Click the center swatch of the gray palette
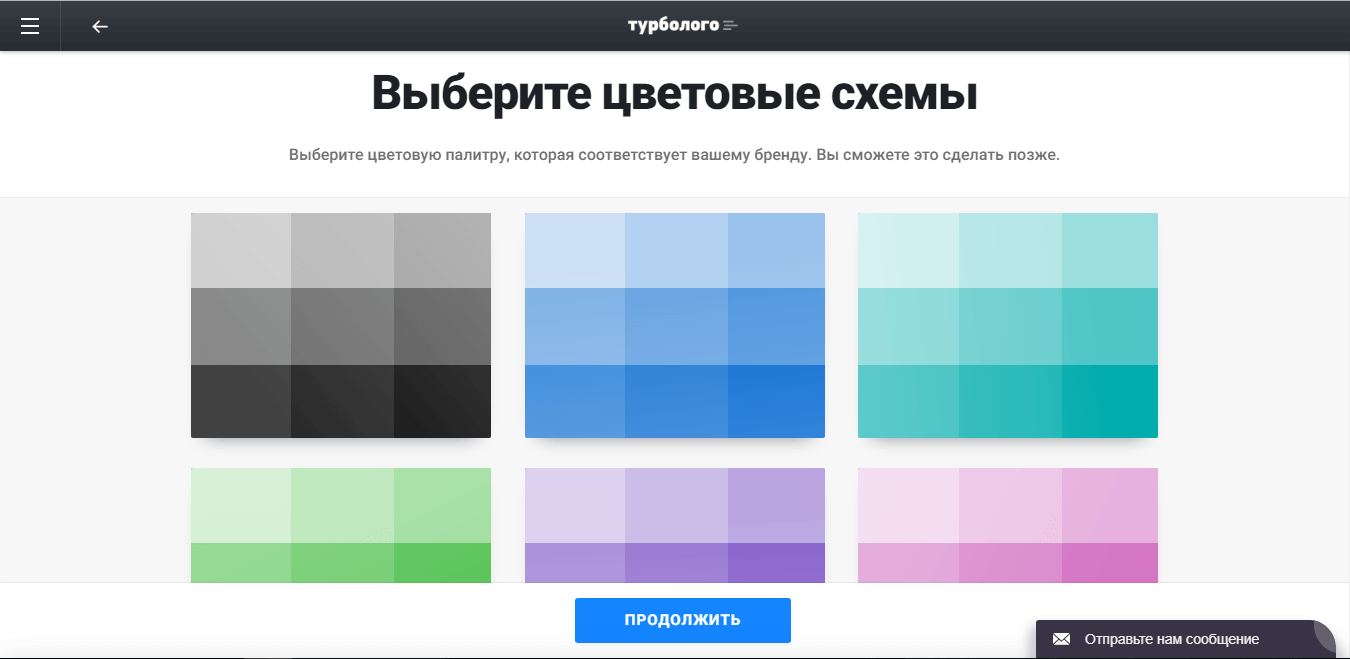This screenshot has height=659, width=1350. (342, 326)
